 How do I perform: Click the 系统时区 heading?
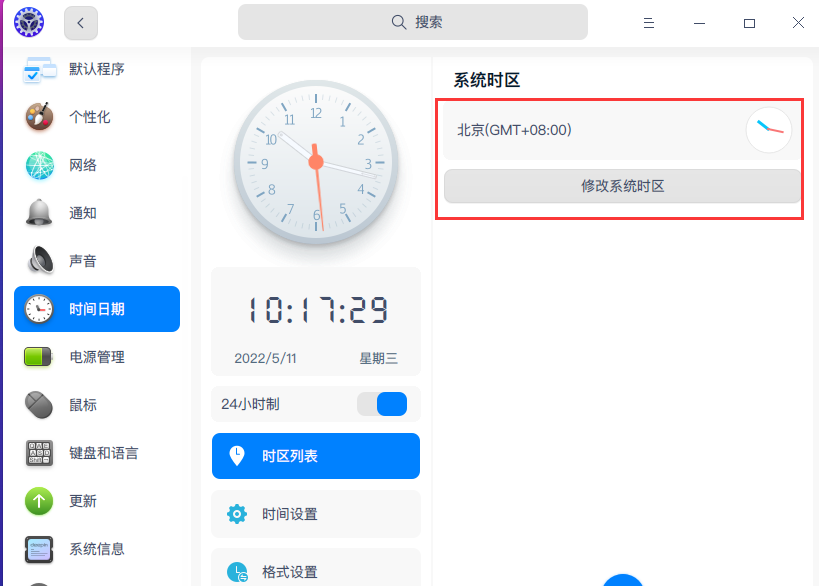[x=487, y=80]
